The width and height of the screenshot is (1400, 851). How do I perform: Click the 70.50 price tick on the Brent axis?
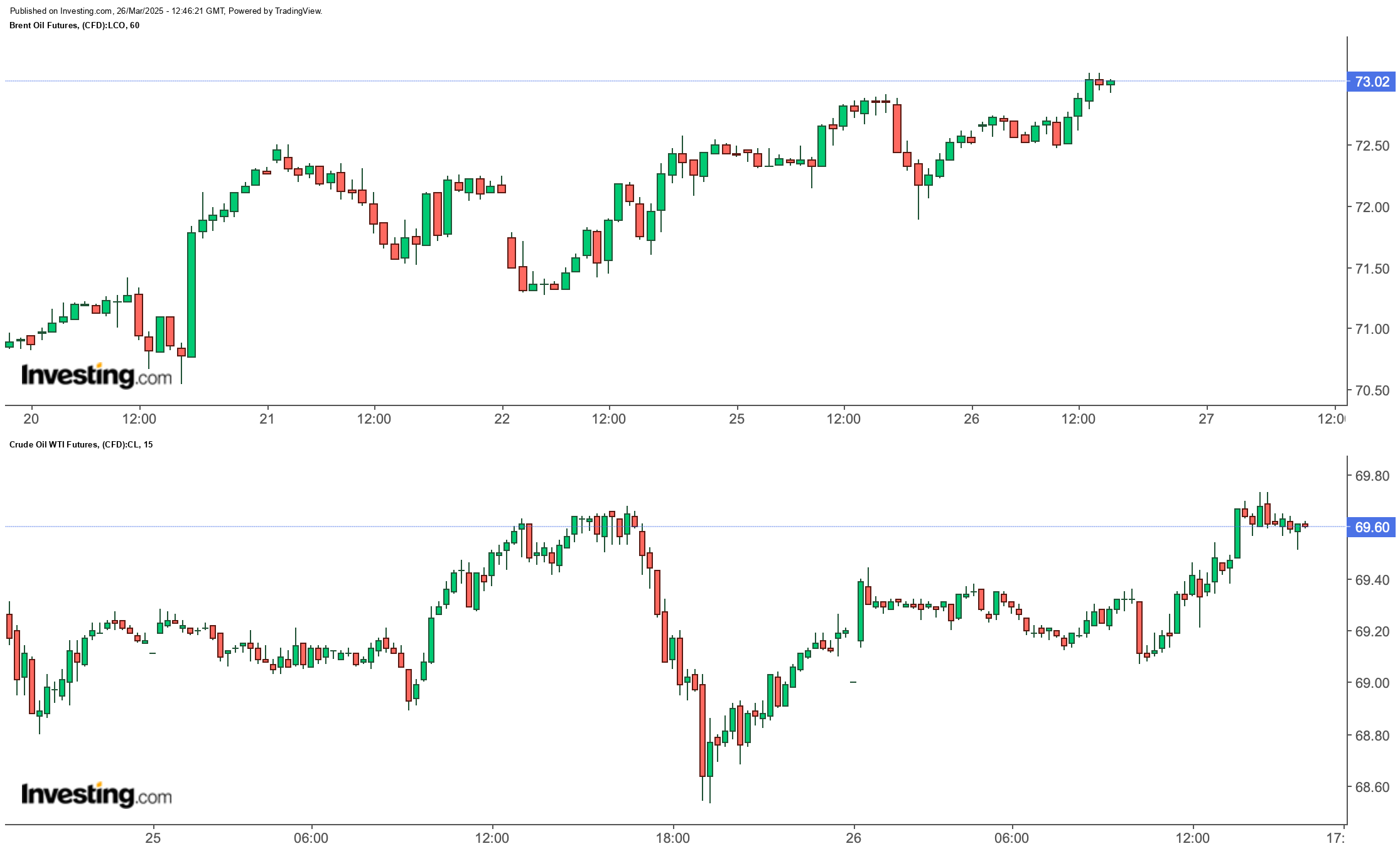tap(1372, 390)
